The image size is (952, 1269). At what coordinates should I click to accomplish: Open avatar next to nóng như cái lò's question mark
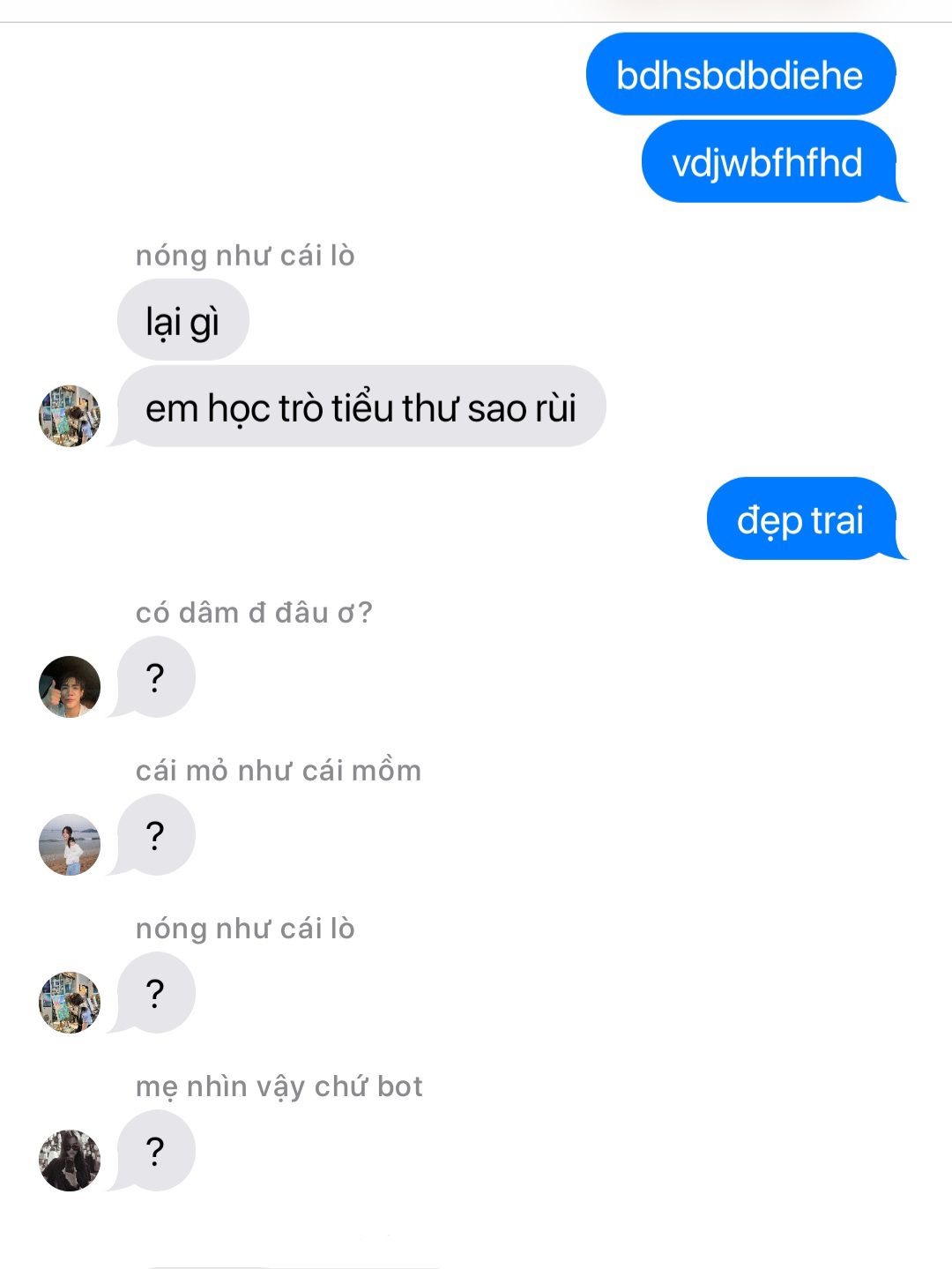click(70, 1002)
